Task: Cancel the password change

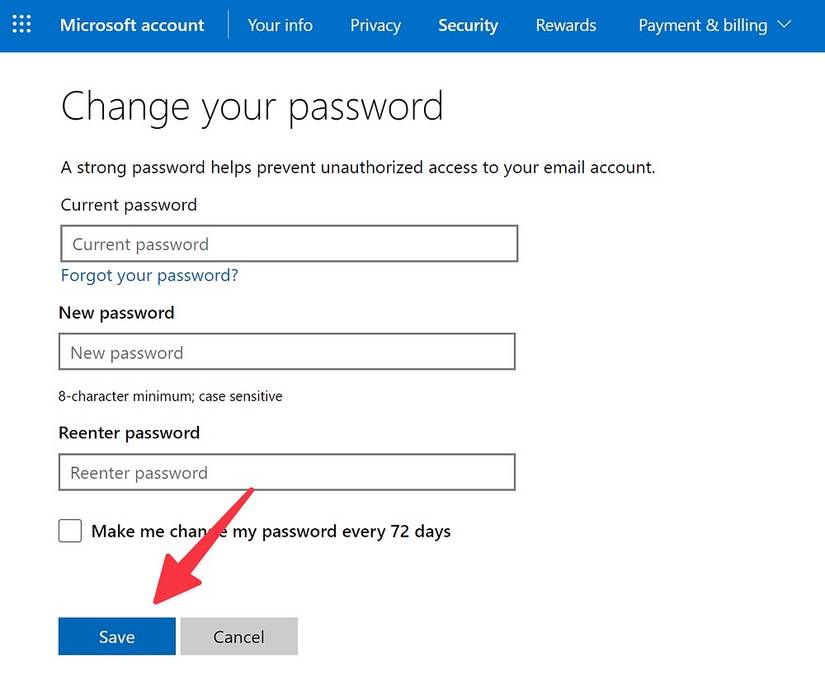Action: (x=239, y=636)
